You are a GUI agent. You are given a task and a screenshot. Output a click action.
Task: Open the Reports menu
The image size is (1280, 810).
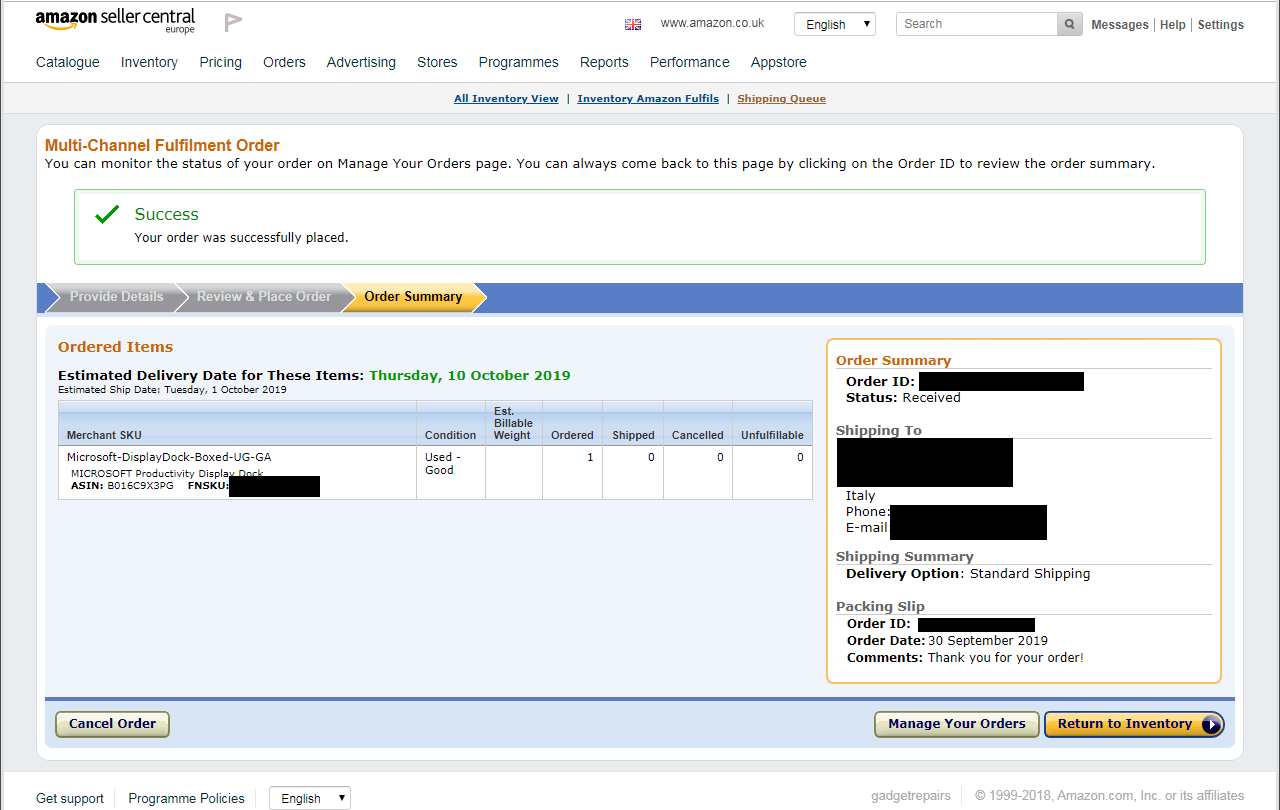pyautogui.click(x=604, y=62)
